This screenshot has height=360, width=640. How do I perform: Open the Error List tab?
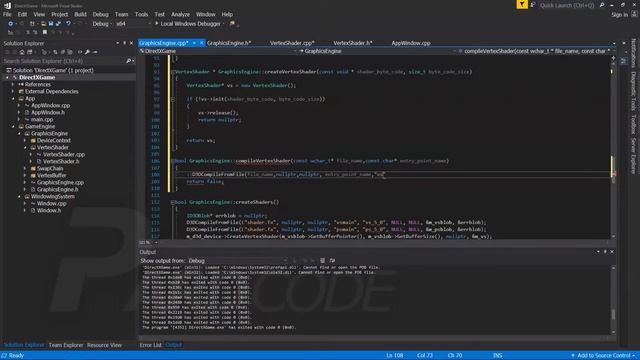pos(151,345)
